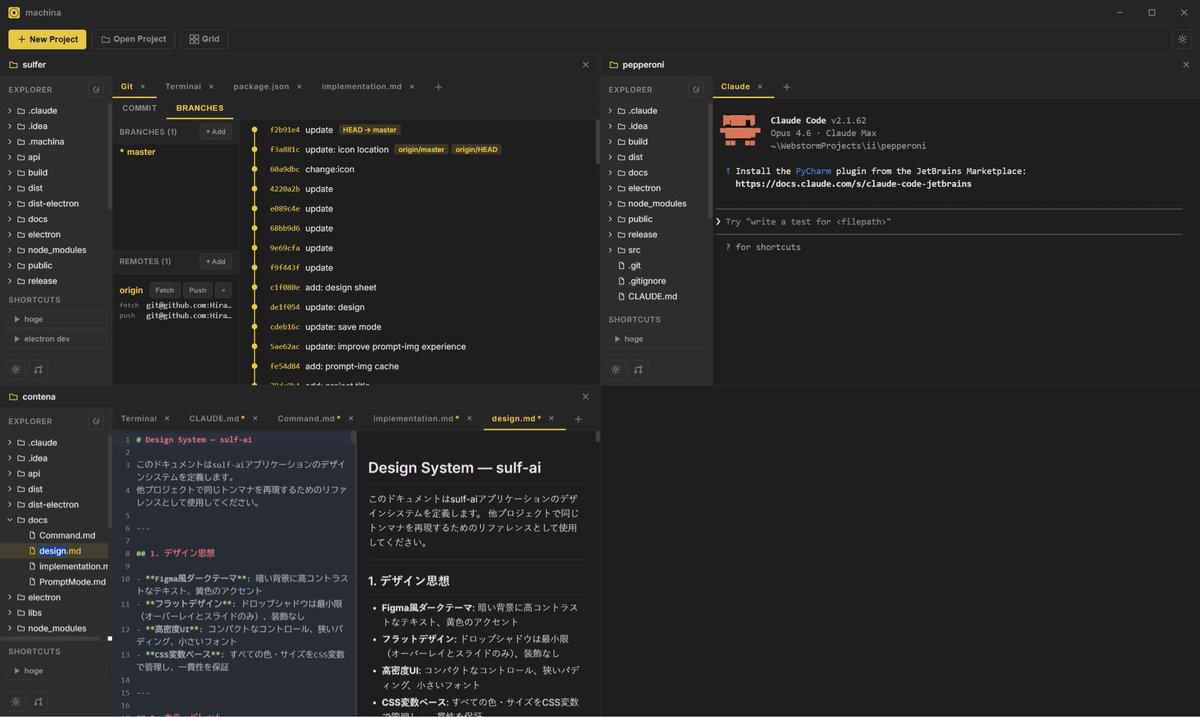The height and width of the screenshot is (717, 1200).
Task: Click the git branch icon in contena panel footer
Action: click(38, 701)
